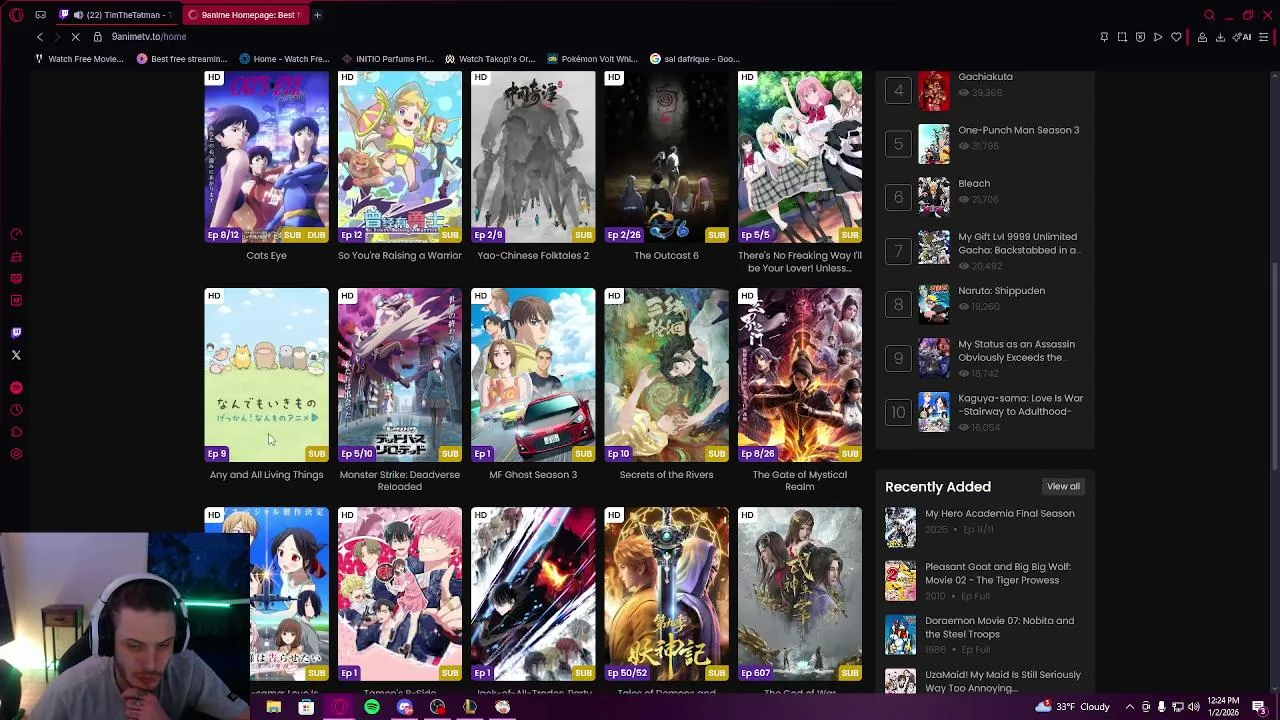Open Microsoft Store from the taskbar
Image resolution: width=1280 pixels, height=720 pixels.
coord(306,707)
